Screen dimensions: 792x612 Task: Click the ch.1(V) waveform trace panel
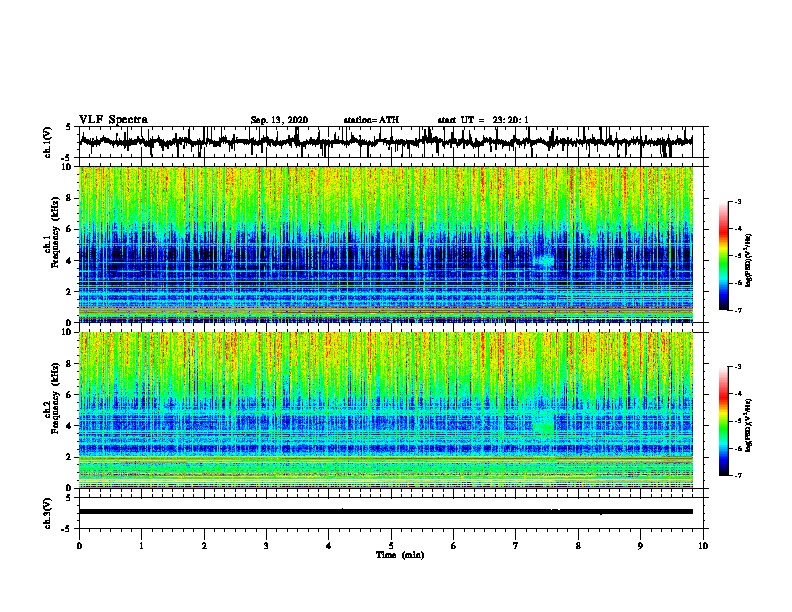click(x=391, y=142)
